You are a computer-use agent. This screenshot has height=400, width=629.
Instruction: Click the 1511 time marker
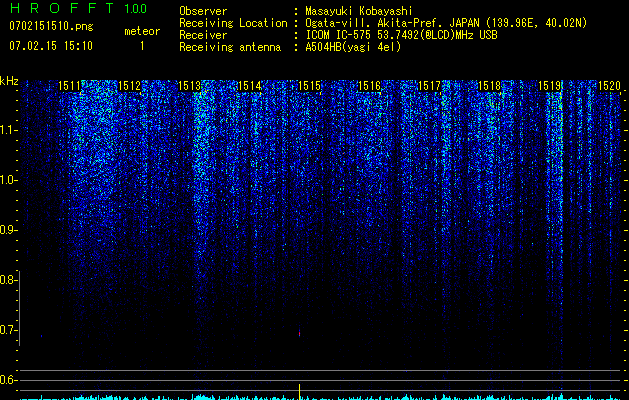click(69, 86)
